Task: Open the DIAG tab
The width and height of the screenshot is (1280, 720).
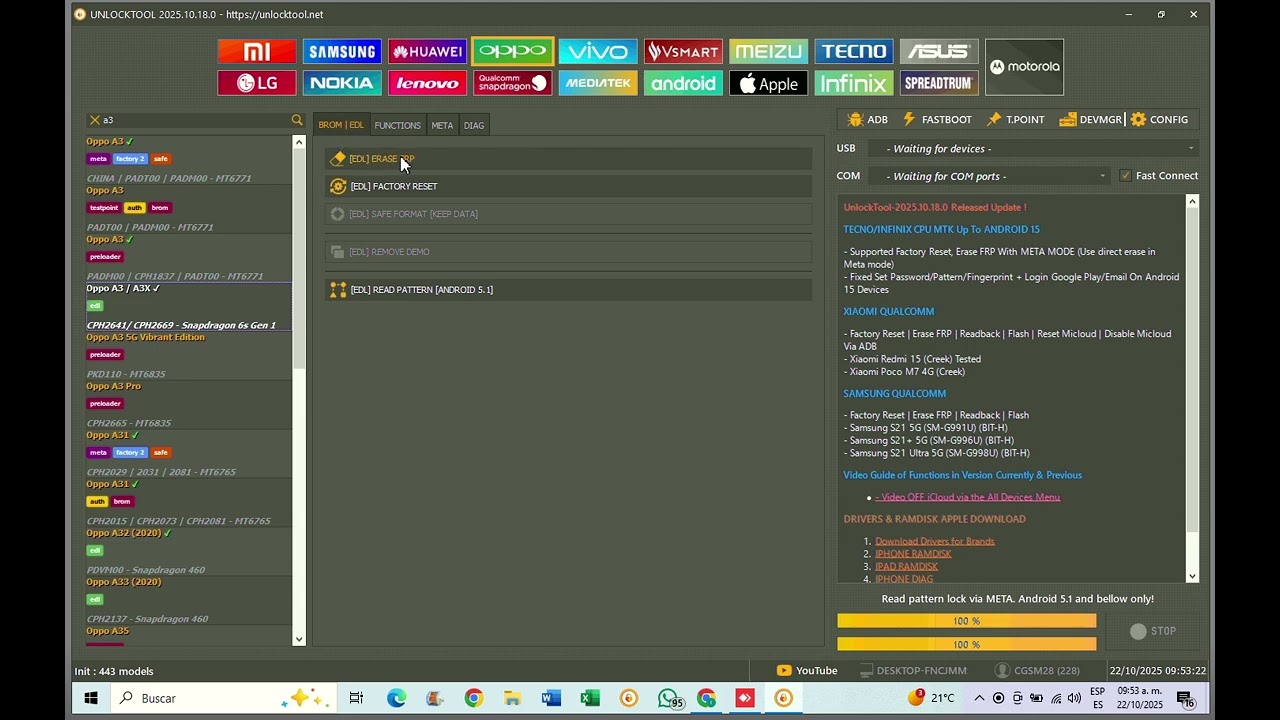Action: tap(474, 125)
